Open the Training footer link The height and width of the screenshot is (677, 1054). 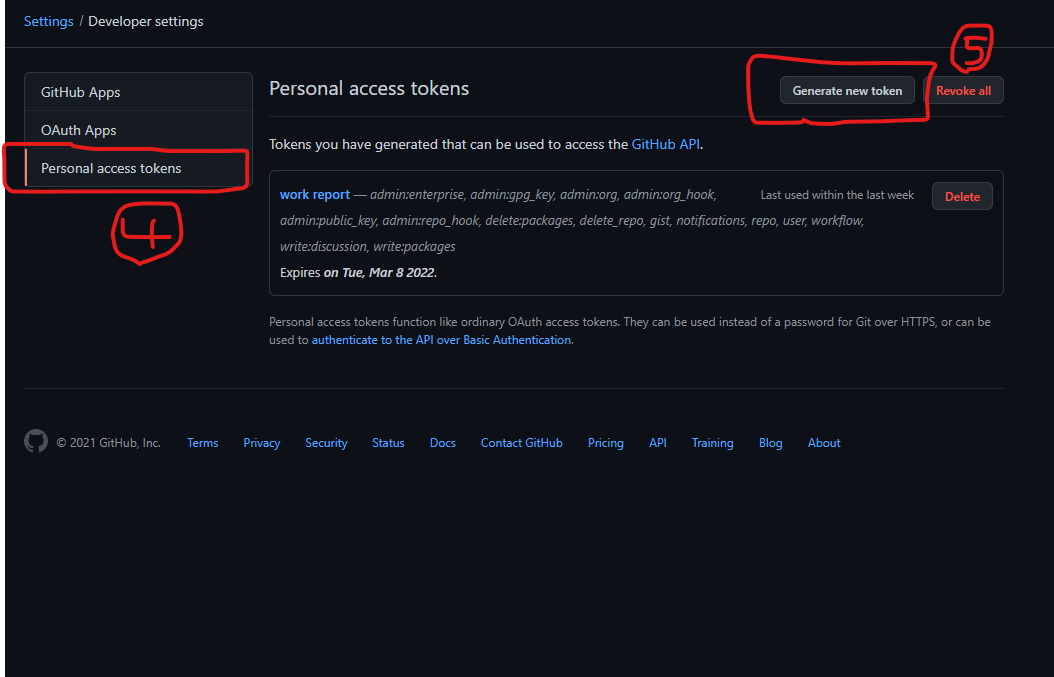click(713, 443)
